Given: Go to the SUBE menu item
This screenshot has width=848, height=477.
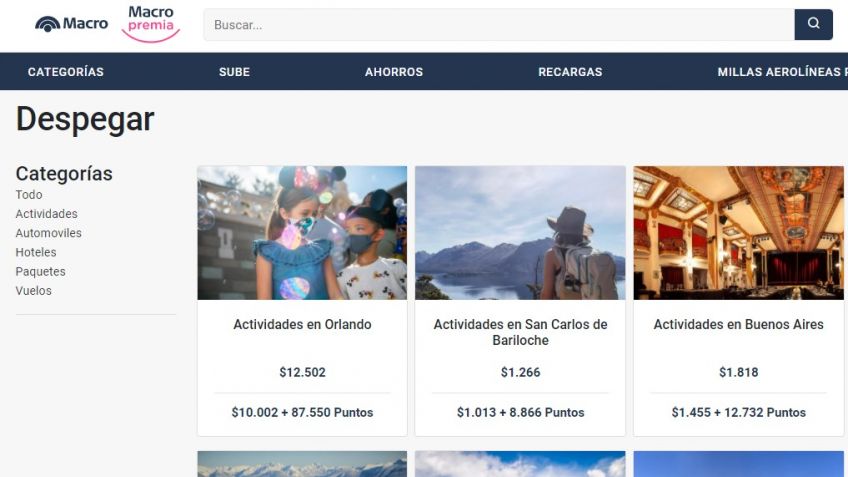Looking at the screenshot, I should (x=234, y=72).
